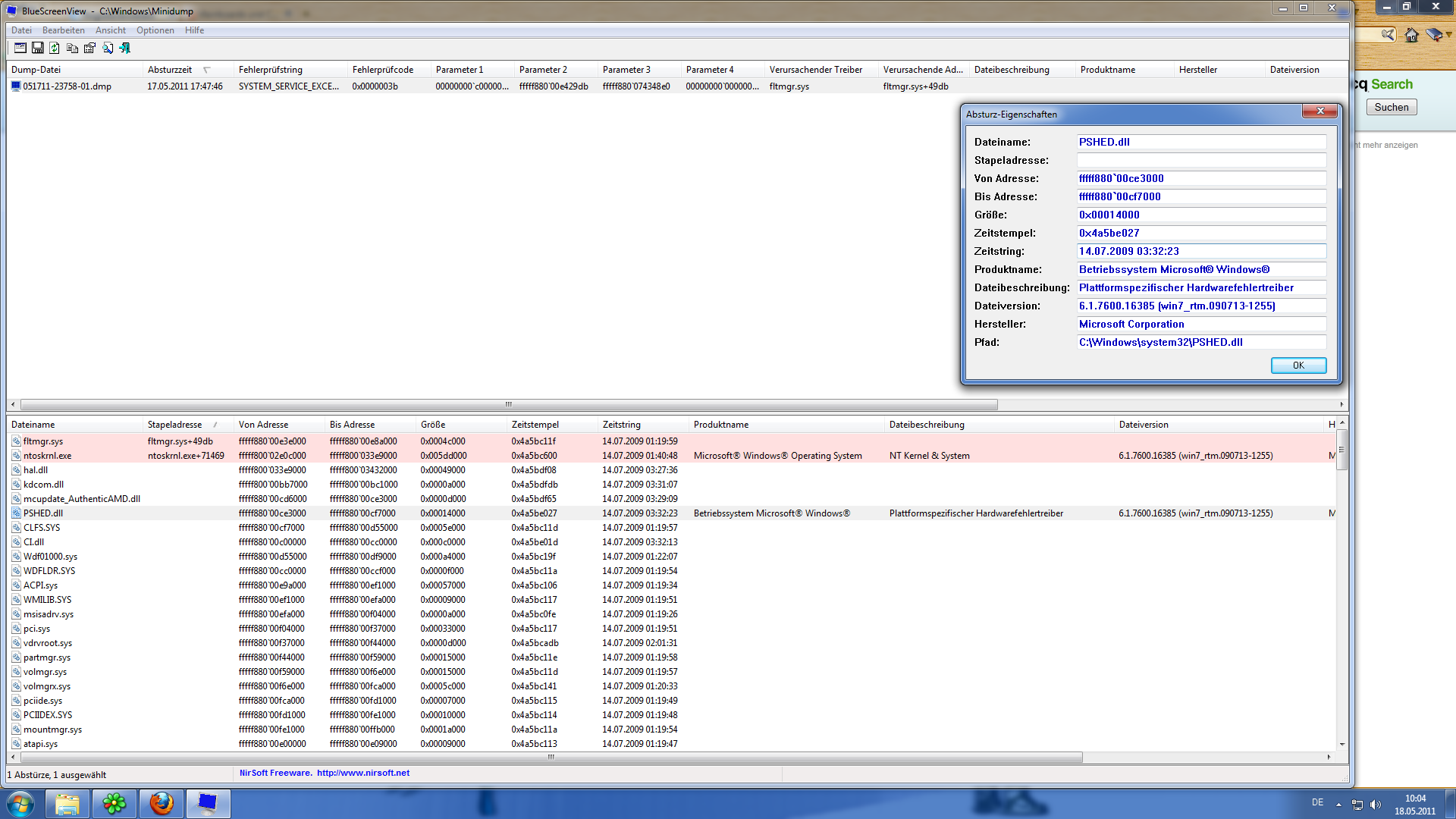The image size is (1456, 819).
Task: Click the Pfad field in properties dialog
Action: coord(1200,342)
